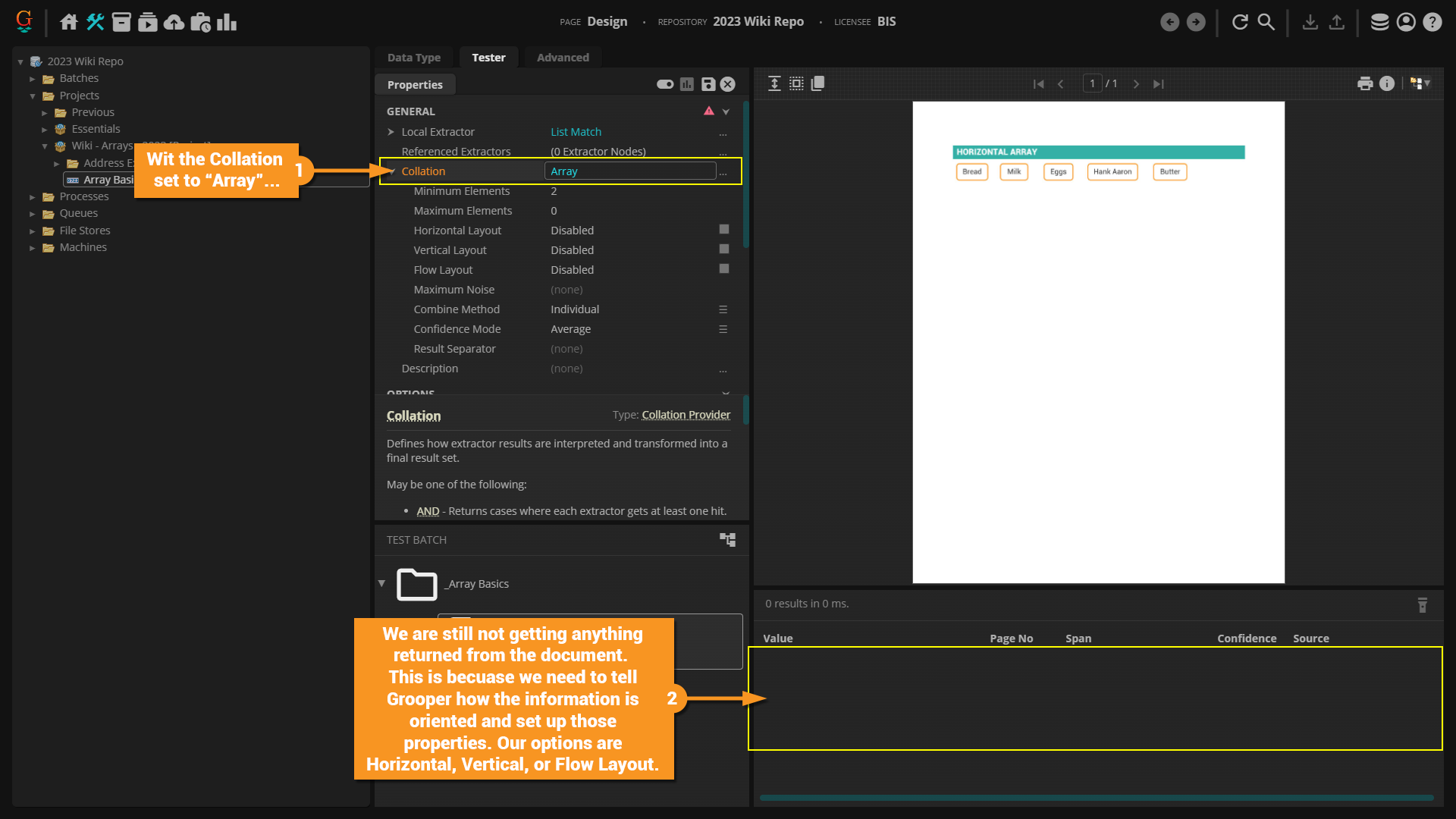
Task: Click the Home icon in top toolbar
Action: pyautogui.click(x=69, y=22)
